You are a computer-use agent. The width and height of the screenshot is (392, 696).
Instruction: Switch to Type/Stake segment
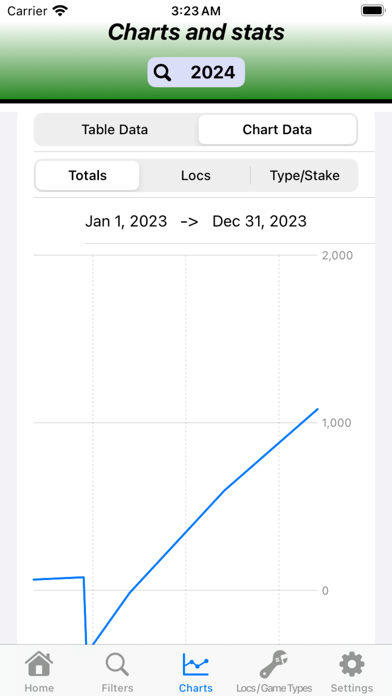click(x=305, y=175)
